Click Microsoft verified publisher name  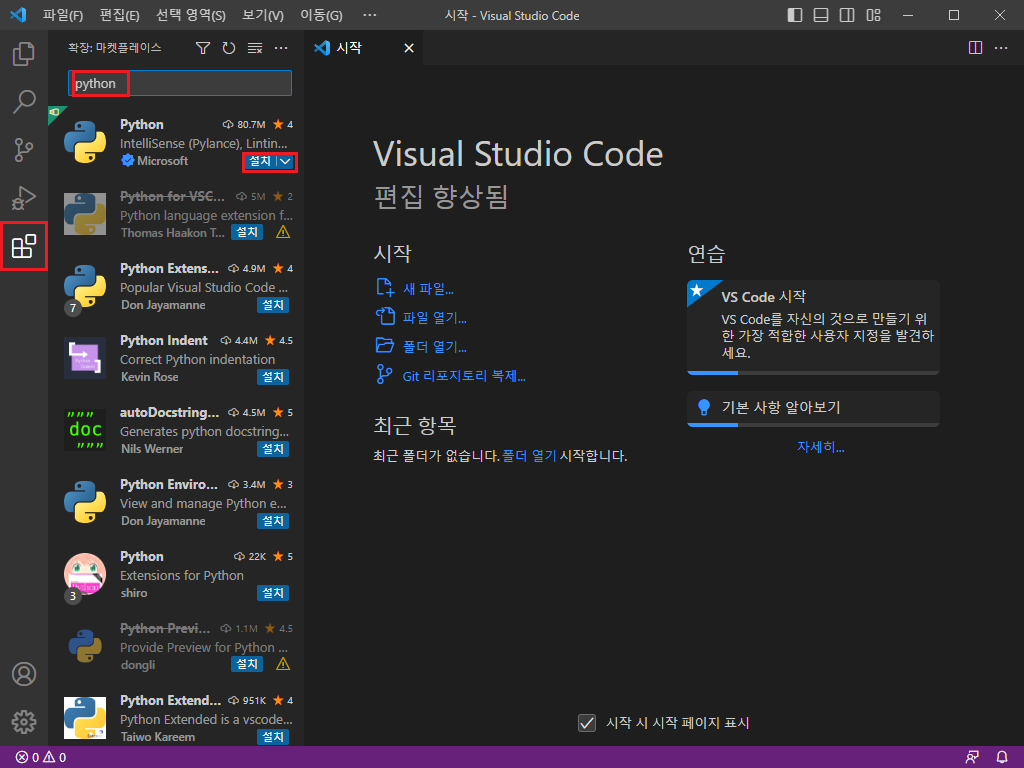pos(163,161)
